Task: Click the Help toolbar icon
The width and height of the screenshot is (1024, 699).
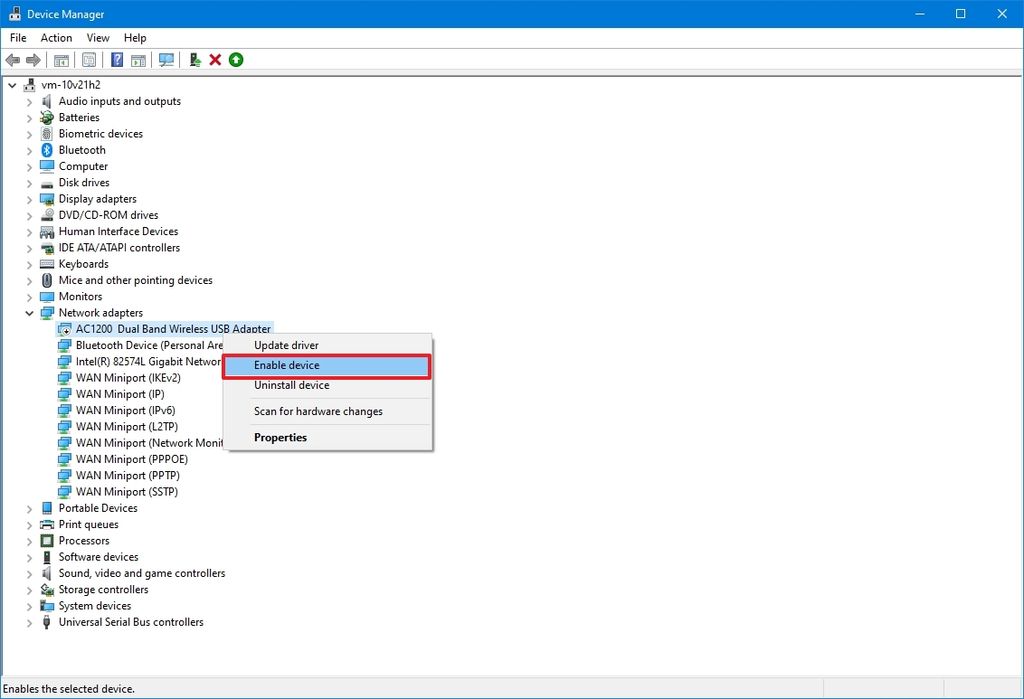Action: pos(116,60)
